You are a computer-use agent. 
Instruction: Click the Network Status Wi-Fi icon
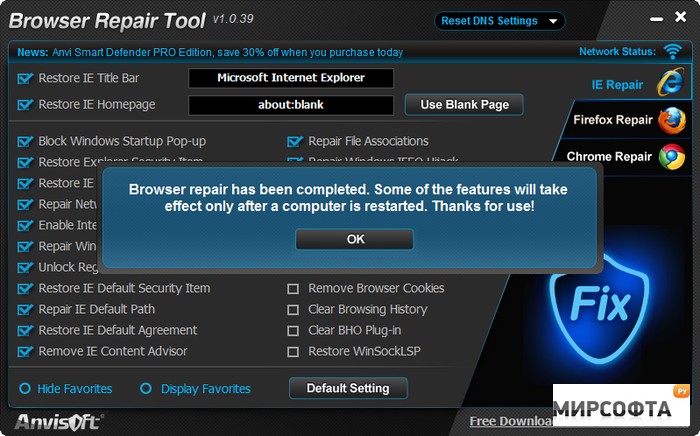click(x=672, y=51)
